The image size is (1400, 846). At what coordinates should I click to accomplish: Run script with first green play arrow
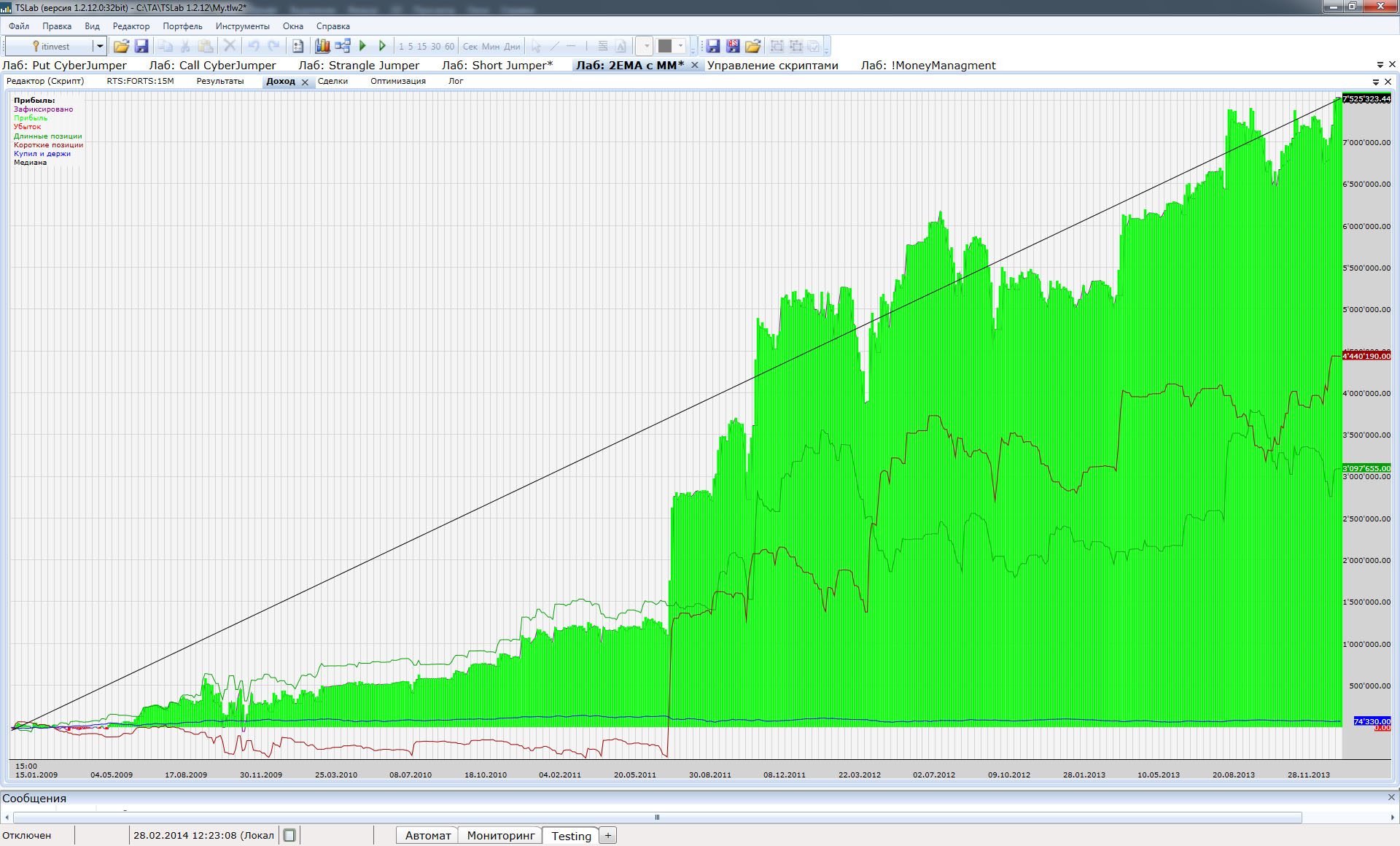coord(362,46)
